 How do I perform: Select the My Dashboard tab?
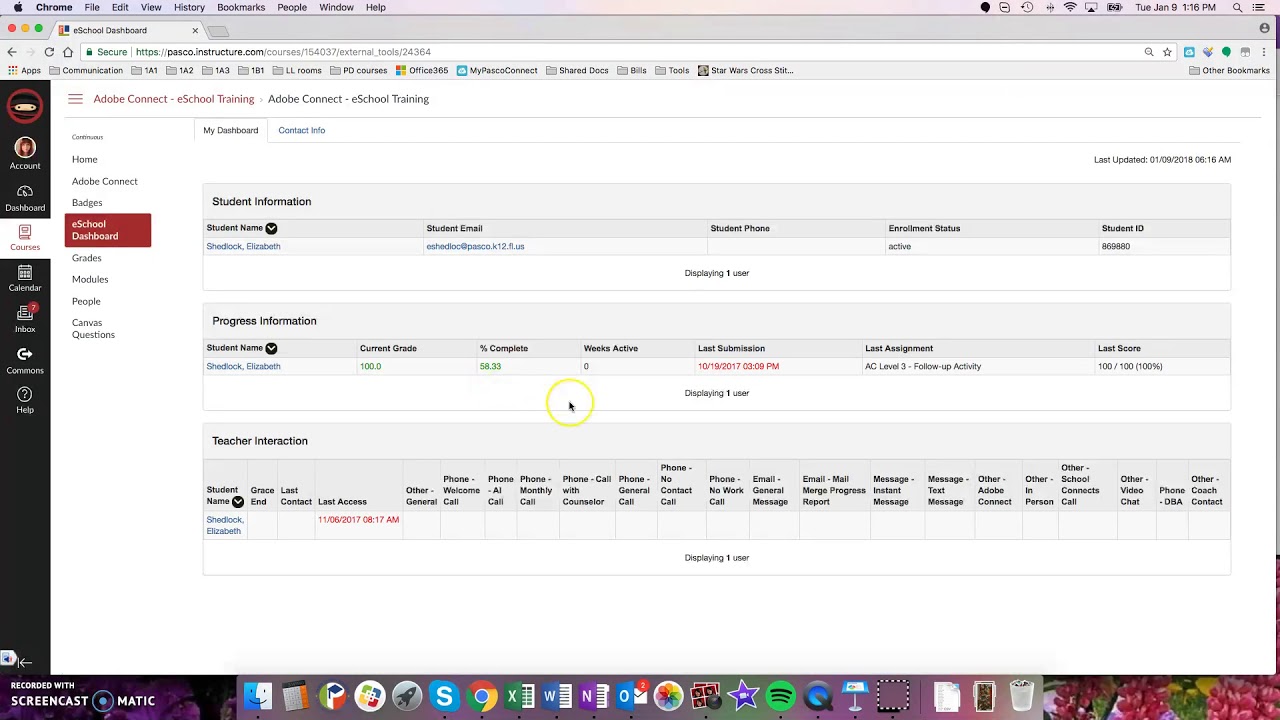pos(230,130)
